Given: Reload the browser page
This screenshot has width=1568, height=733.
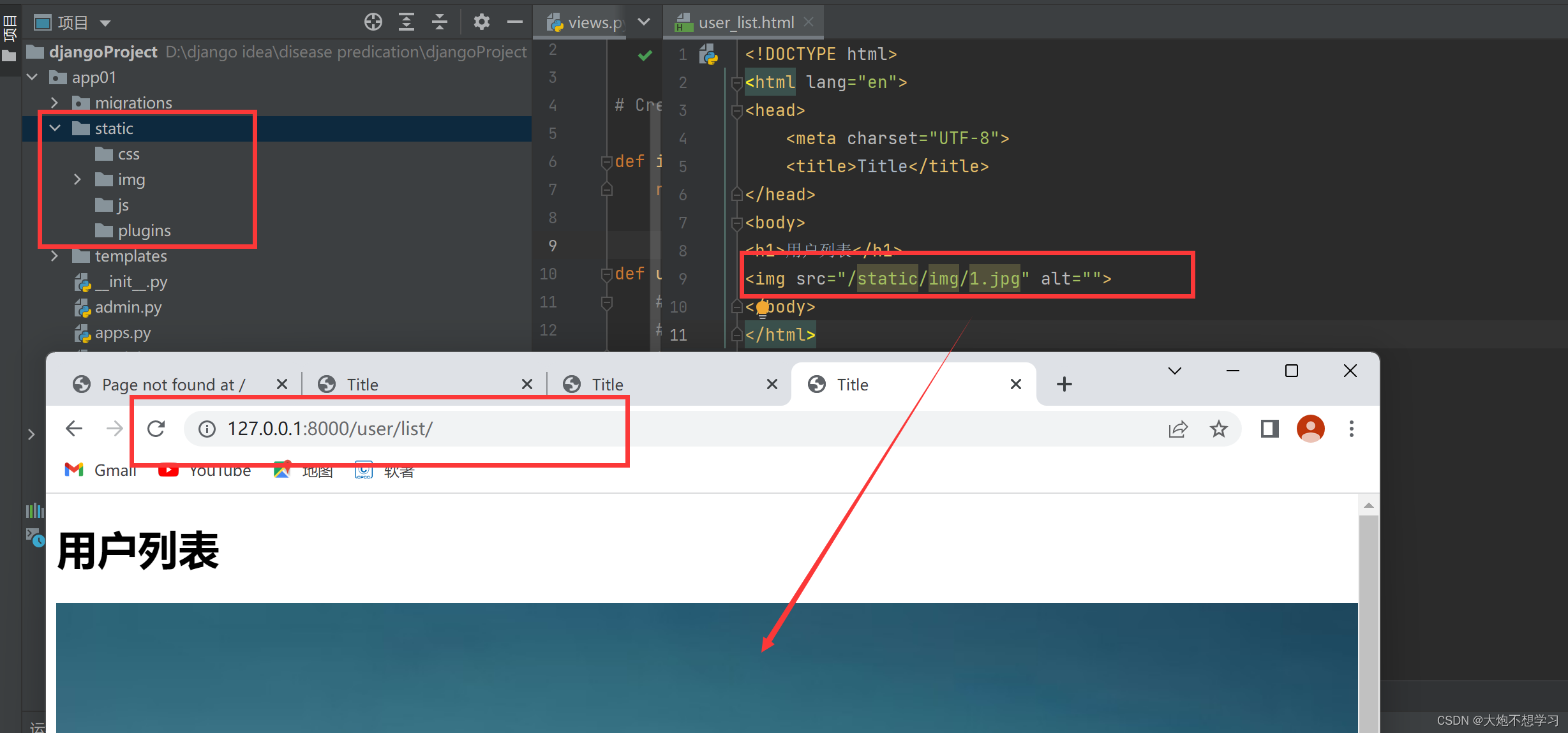Looking at the screenshot, I should (156, 429).
